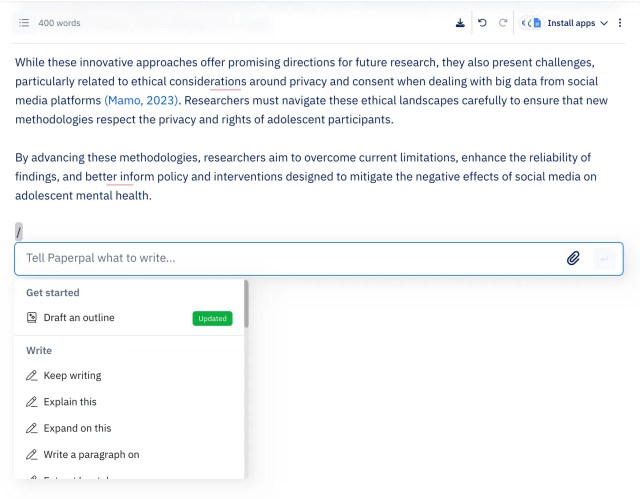Click the Draft an outline document icon
This screenshot has width=640, height=499.
click(x=31, y=317)
